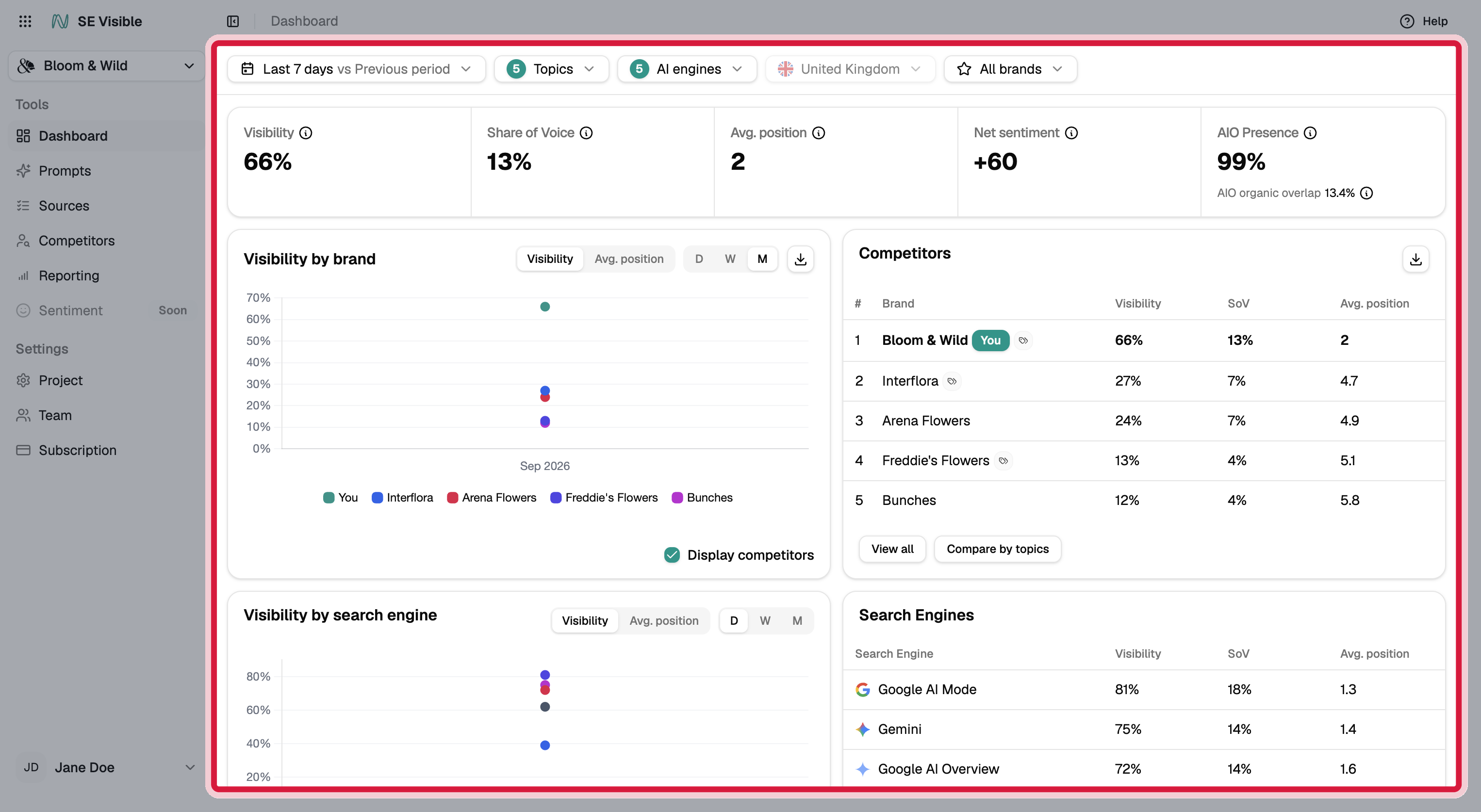The height and width of the screenshot is (812, 1481).
Task: Click the Bloom & Wild project logo icon
Action: (26, 66)
